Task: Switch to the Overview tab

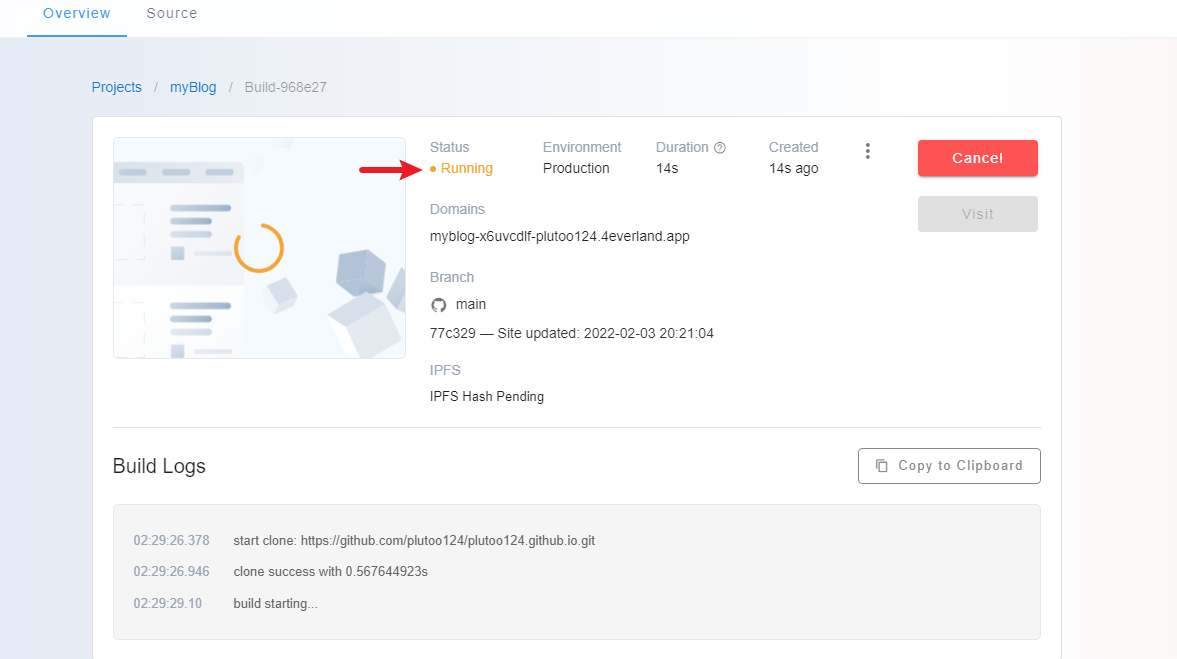Action: (77, 14)
